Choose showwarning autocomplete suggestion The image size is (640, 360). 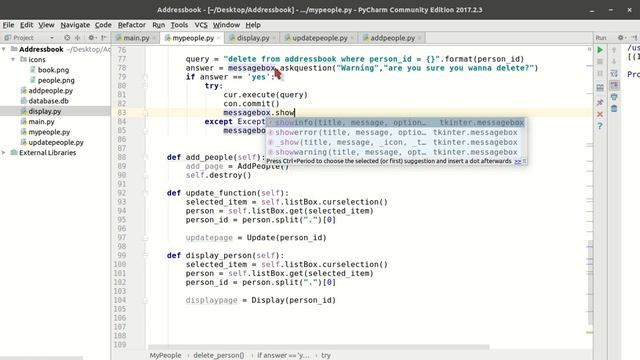pos(396,152)
